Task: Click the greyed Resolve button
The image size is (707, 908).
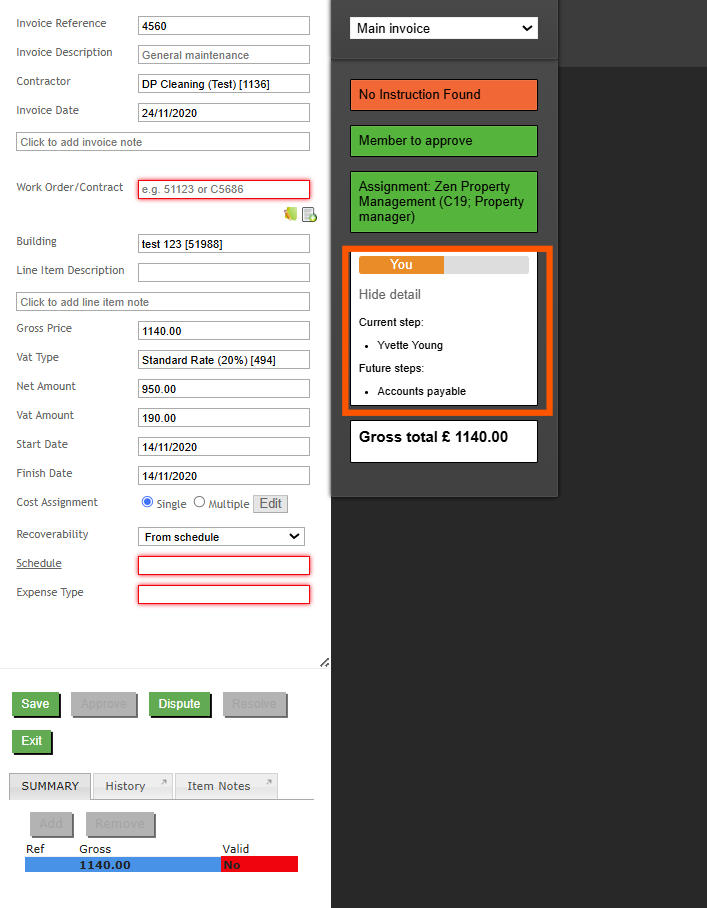Action: pos(254,704)
